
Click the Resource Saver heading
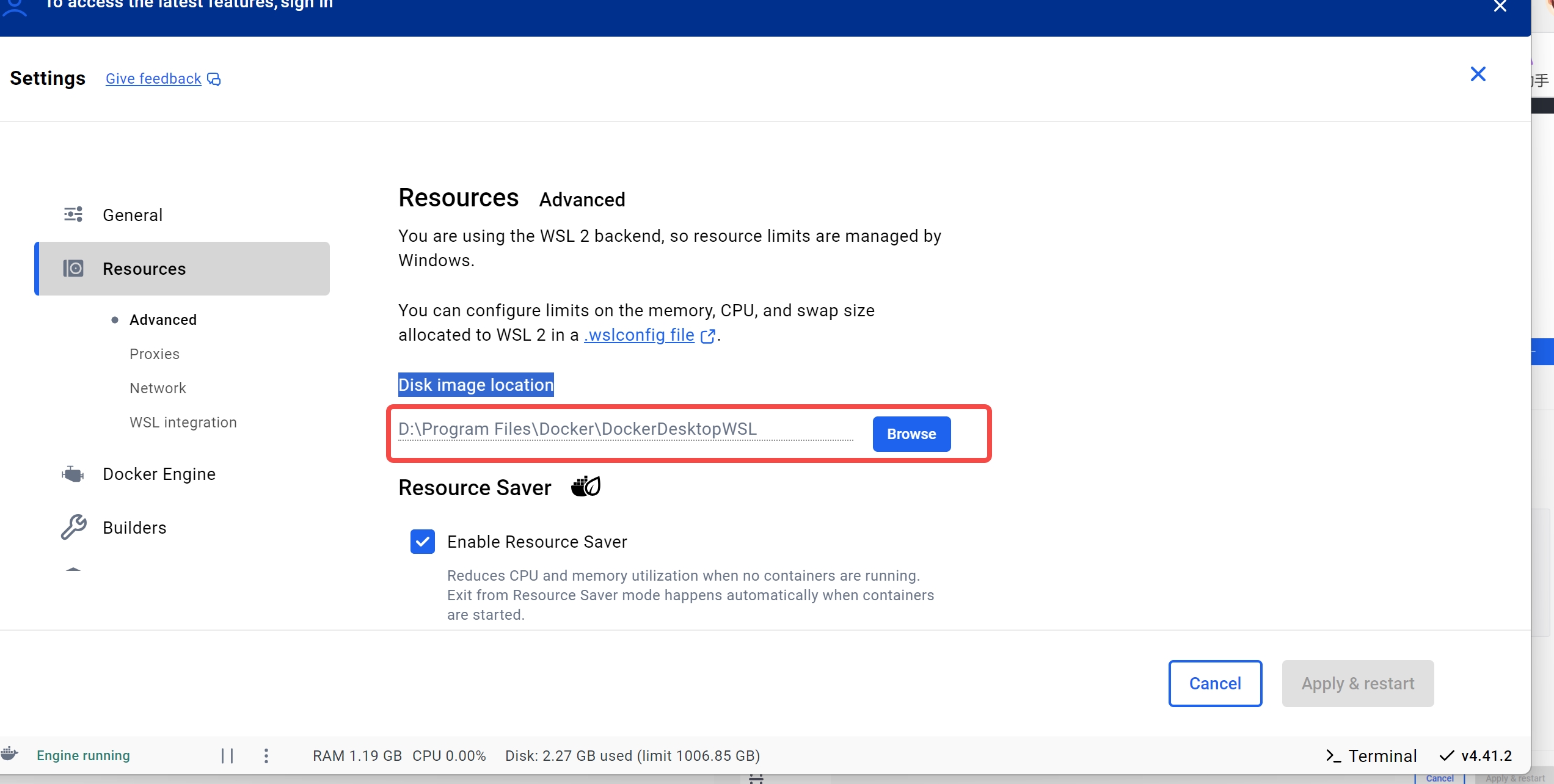point(475,488)
